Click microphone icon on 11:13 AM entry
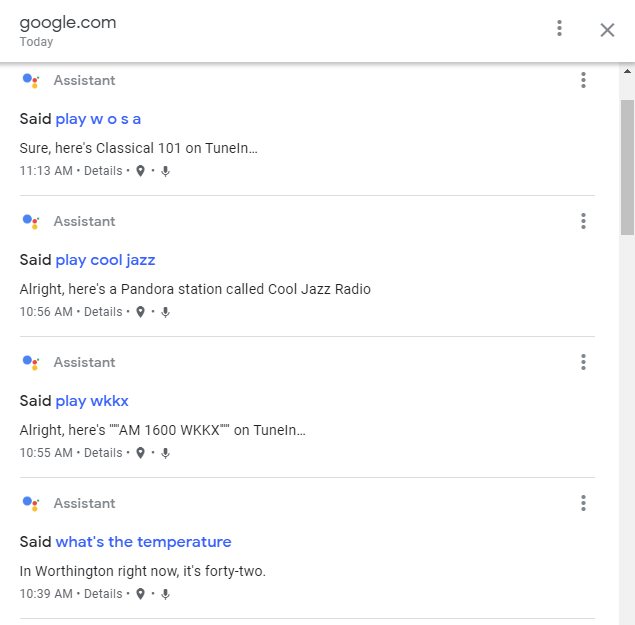 coord(165,171)
